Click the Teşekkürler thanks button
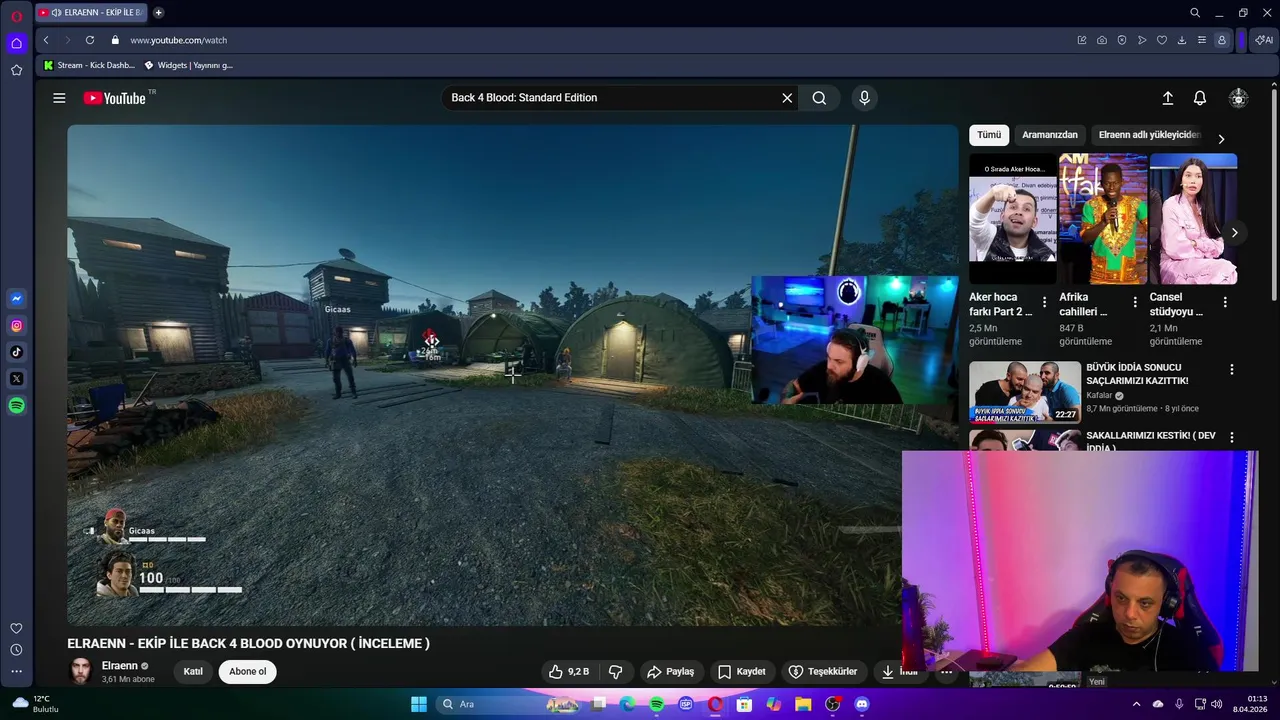This screenshot has width=1280, height=720. pos(823,672)
